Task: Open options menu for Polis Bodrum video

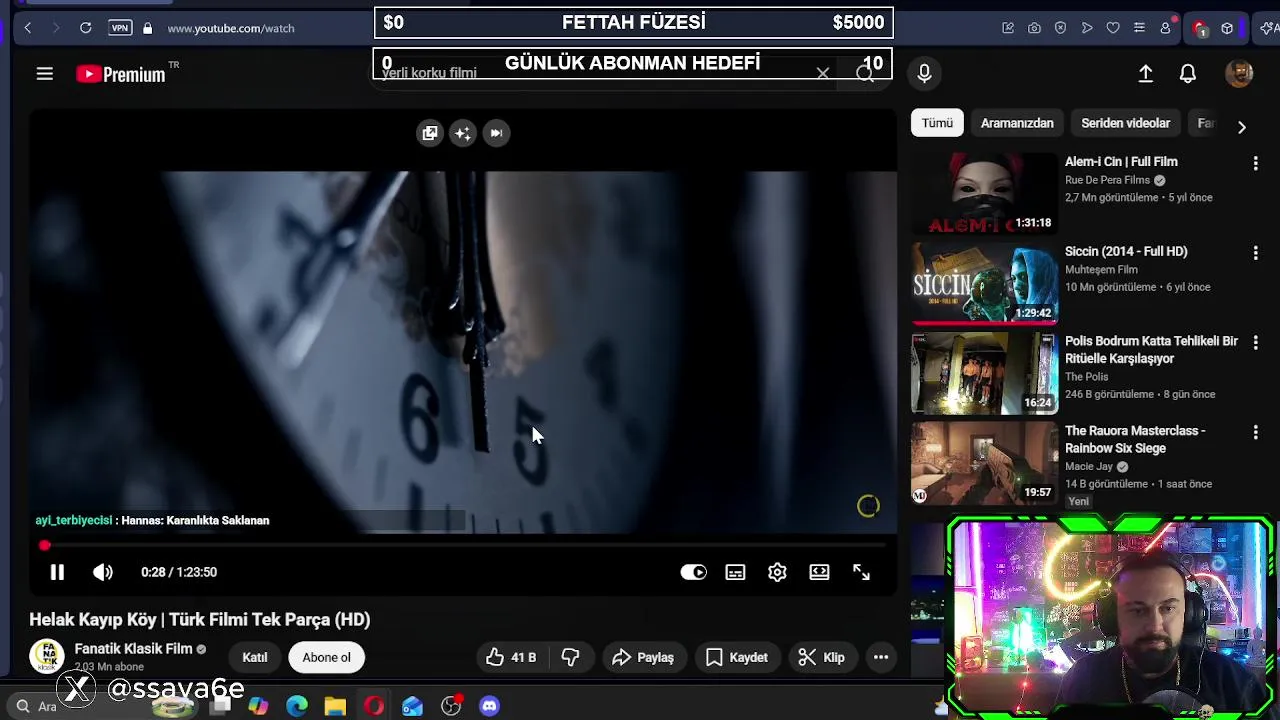Action: [x=1255, y=343]
